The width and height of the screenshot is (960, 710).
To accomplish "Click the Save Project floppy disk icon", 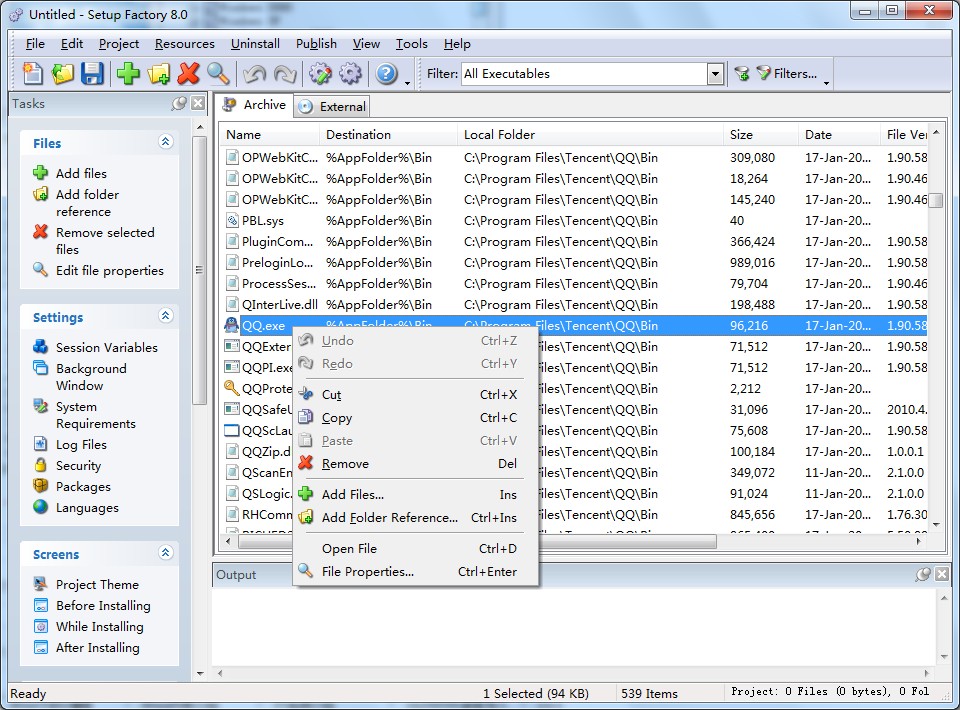I will (93, 74).
